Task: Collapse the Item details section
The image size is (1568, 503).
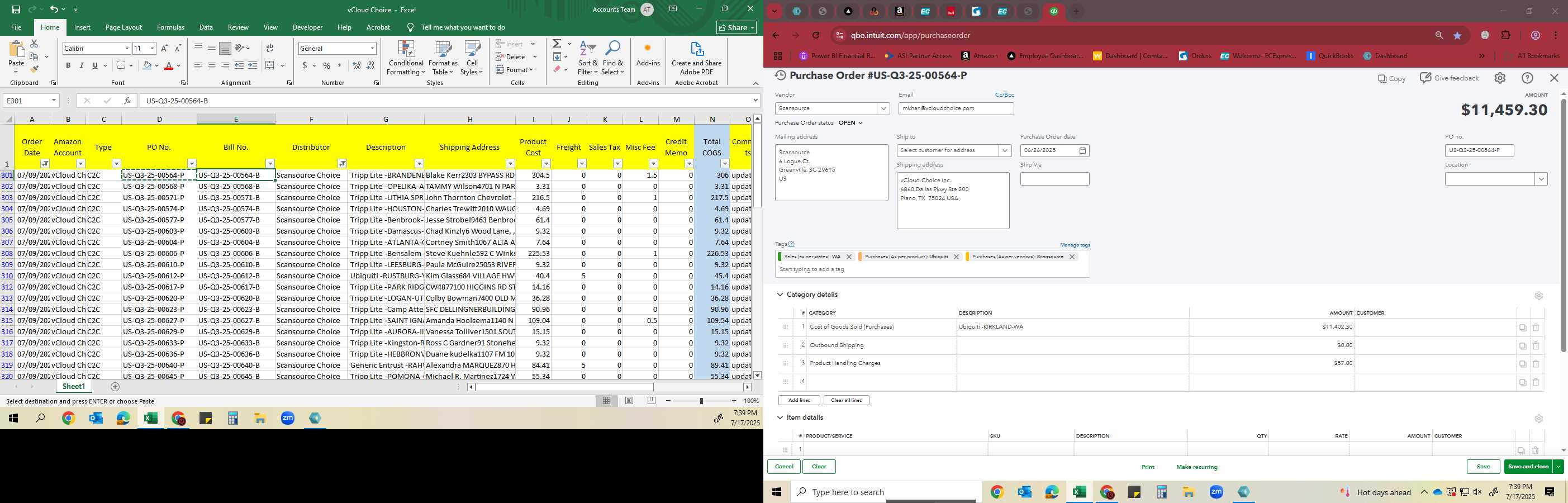Action: pyautogui.click(x=780, y=417)
